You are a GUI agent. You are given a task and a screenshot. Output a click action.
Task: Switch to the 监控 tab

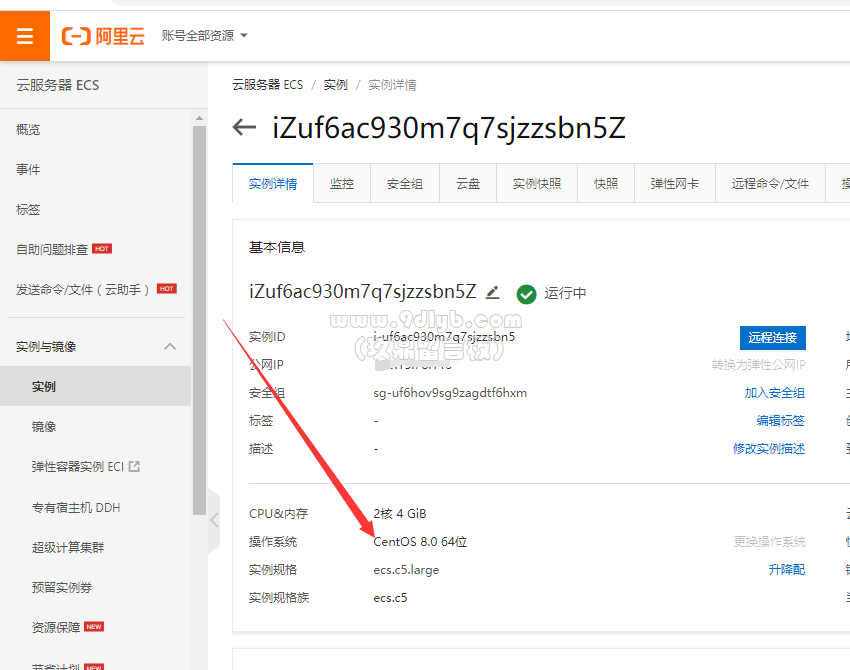(342, 184)
